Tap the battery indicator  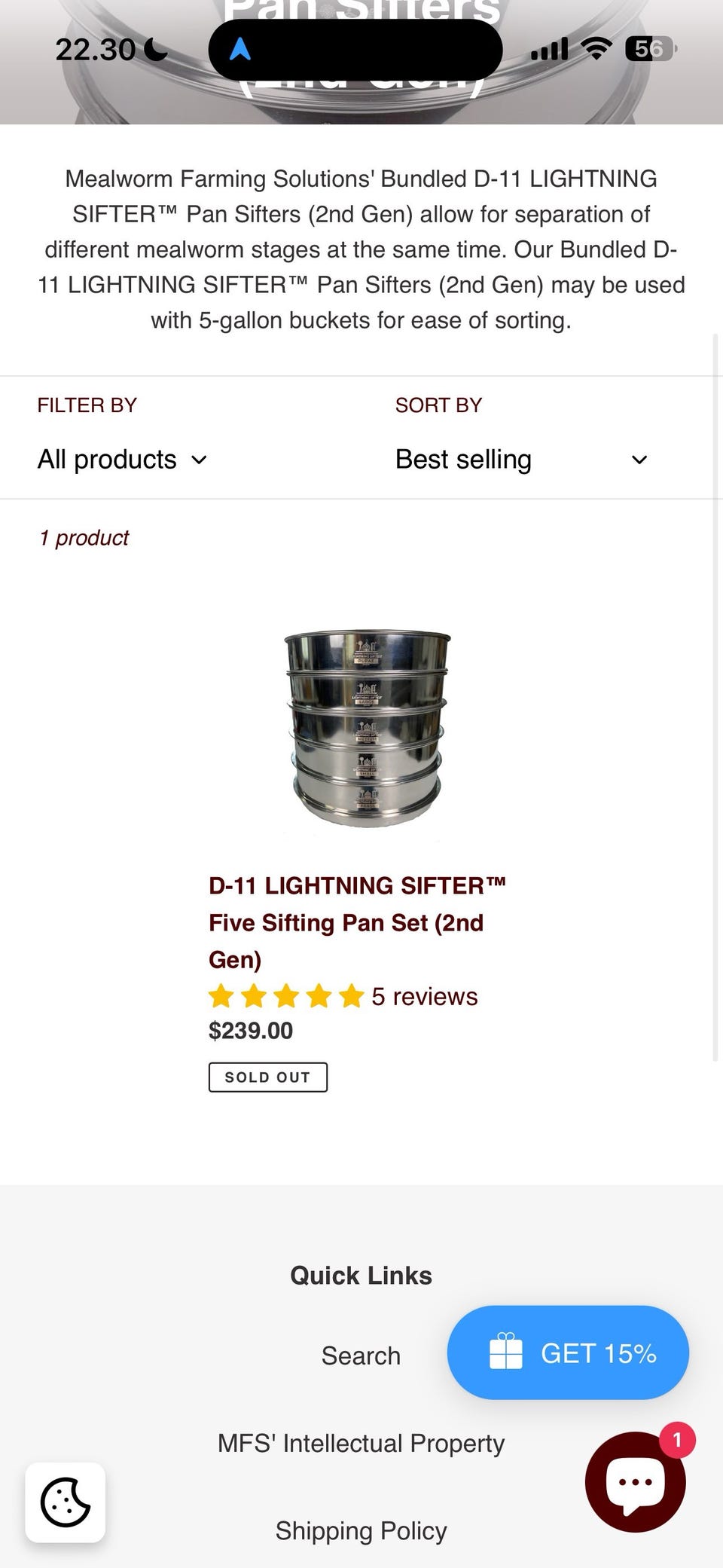click(650, 50)
